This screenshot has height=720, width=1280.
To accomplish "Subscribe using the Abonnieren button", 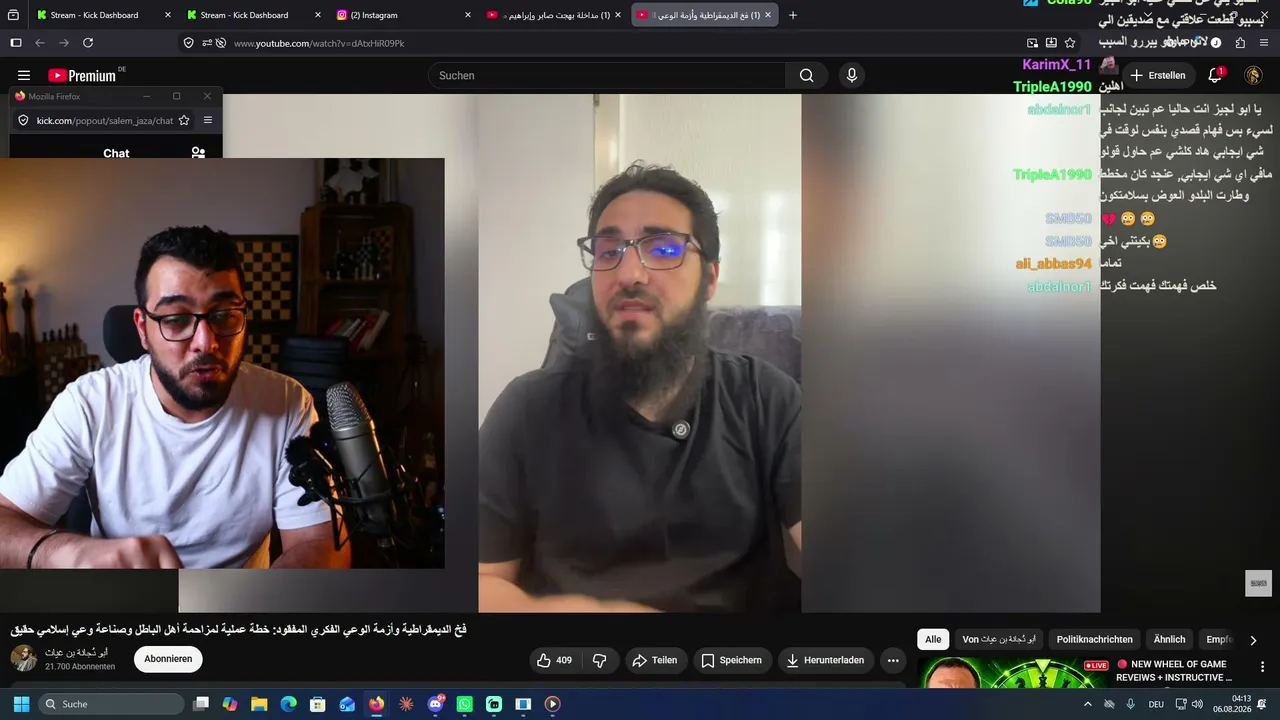I will (168, 659).
